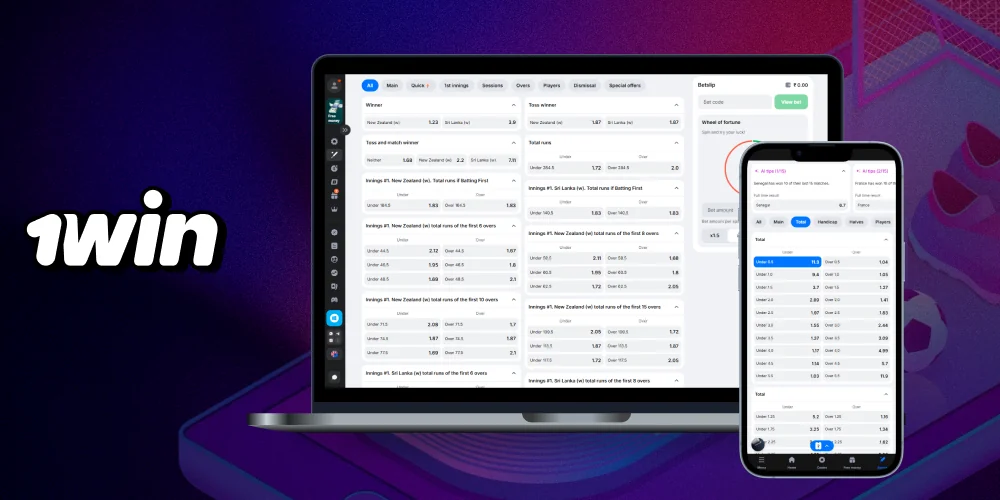Tap Free money icon in phone bottom bar
Image resolution: width=1000 pixels, height=500 pixels.
tap(851, 462)
